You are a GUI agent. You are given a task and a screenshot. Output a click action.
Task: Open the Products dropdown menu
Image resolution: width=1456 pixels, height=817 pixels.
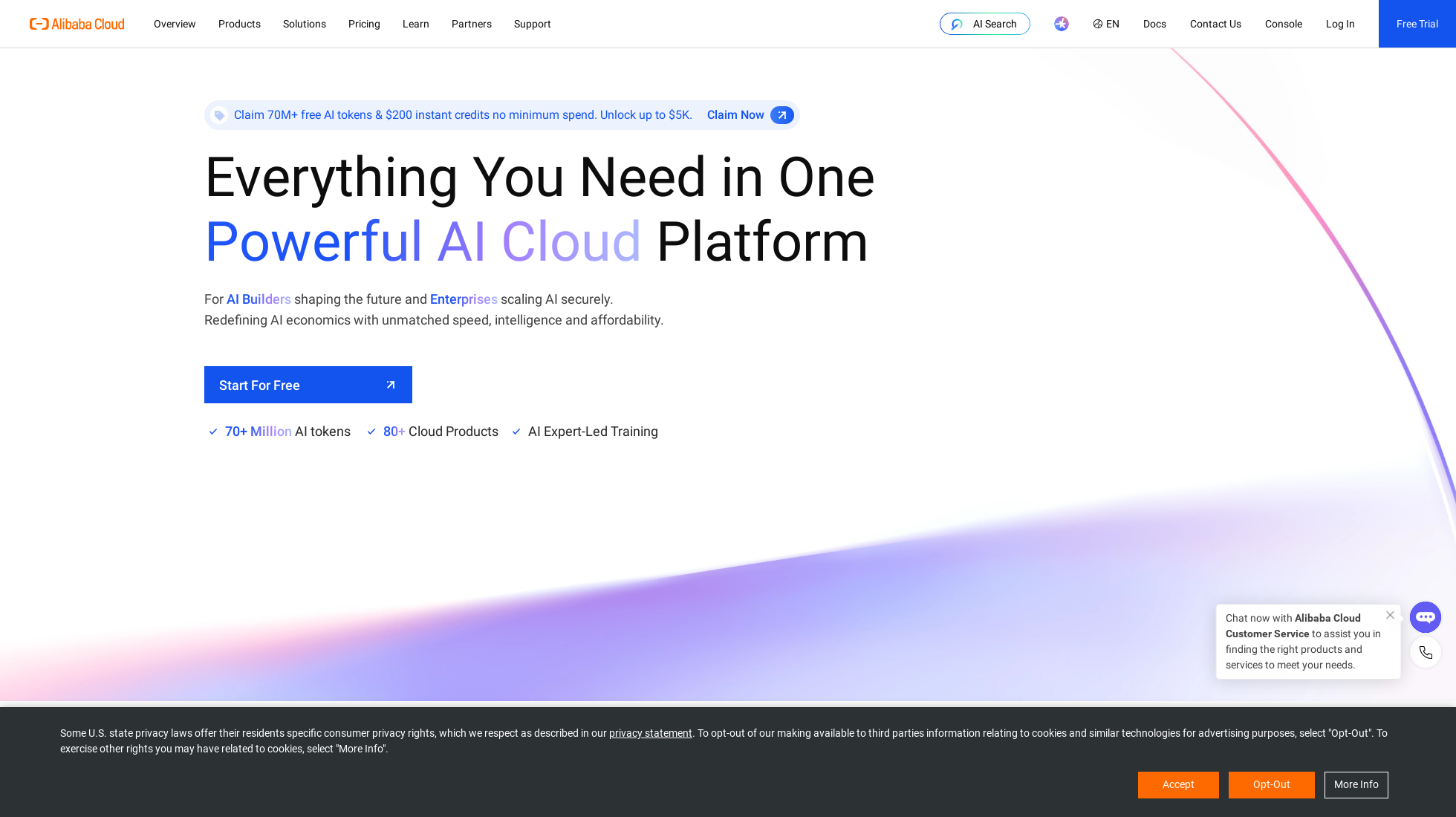239,23
